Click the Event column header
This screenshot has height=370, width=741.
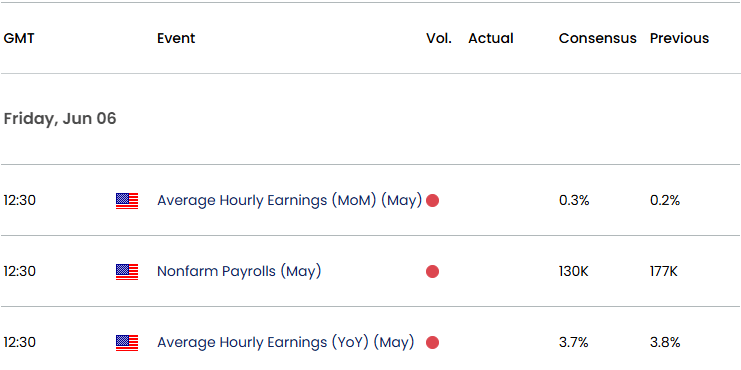(176, 38)
